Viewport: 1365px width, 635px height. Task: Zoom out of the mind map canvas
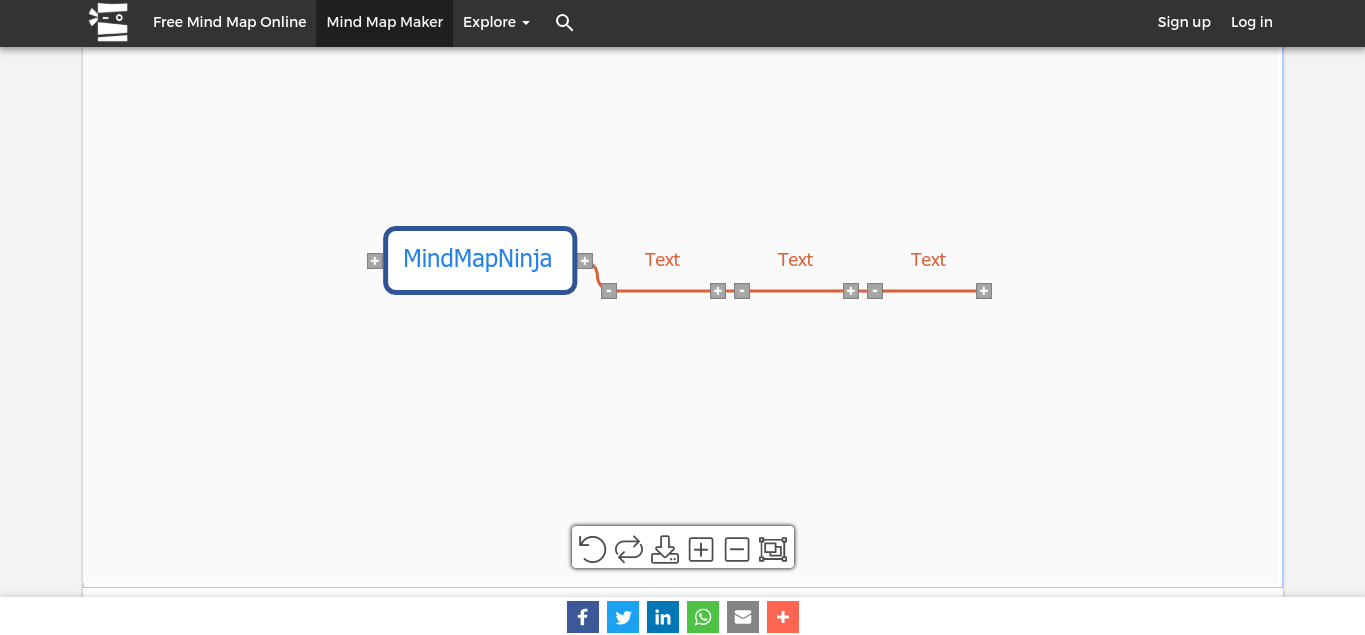click(x=737, y=549)
